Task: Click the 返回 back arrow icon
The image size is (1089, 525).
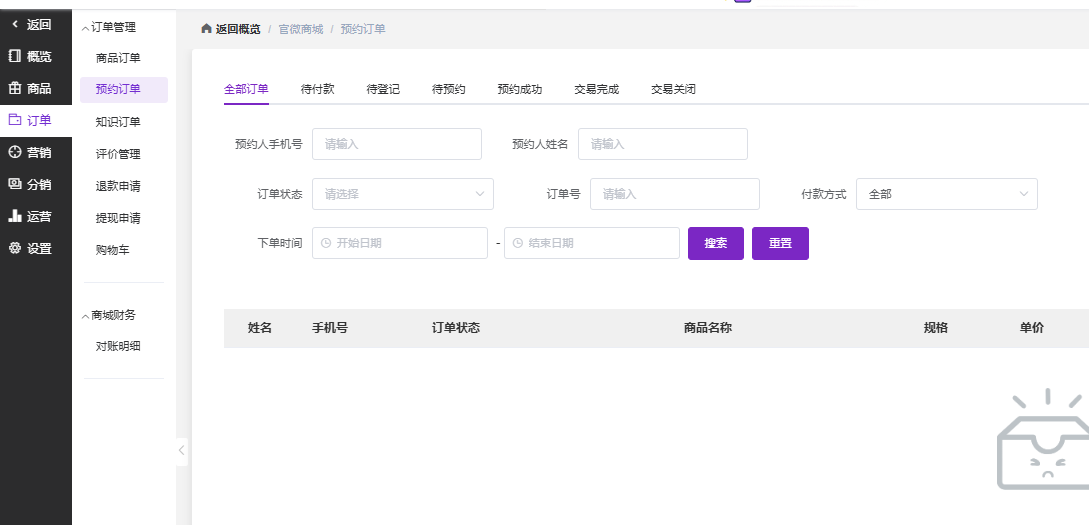Action: (14, 24)
